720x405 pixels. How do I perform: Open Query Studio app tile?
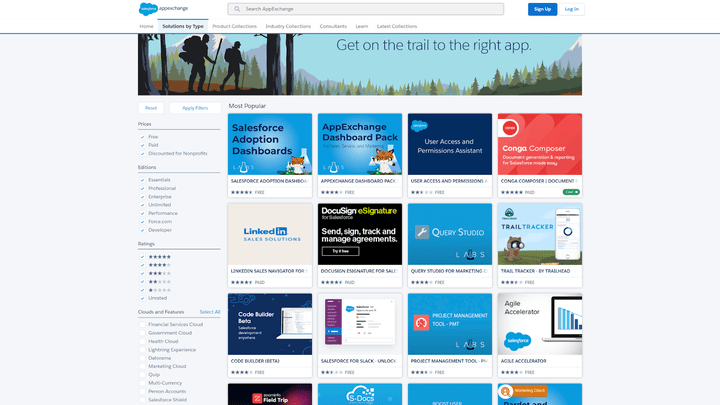[x=450, y=245]
